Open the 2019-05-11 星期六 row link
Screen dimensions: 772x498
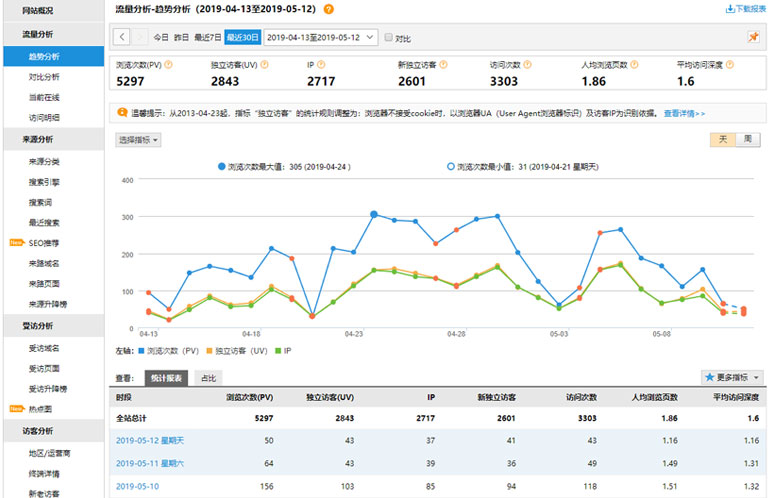[x=150, y=463]
